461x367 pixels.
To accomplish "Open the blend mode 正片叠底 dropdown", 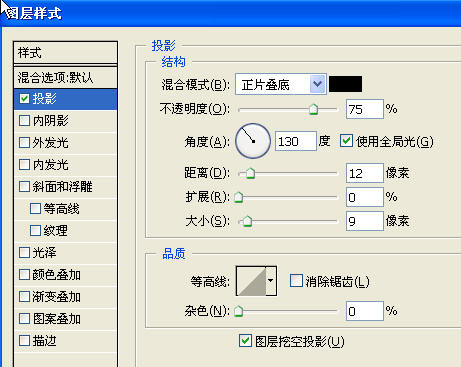I will [280, 84].
